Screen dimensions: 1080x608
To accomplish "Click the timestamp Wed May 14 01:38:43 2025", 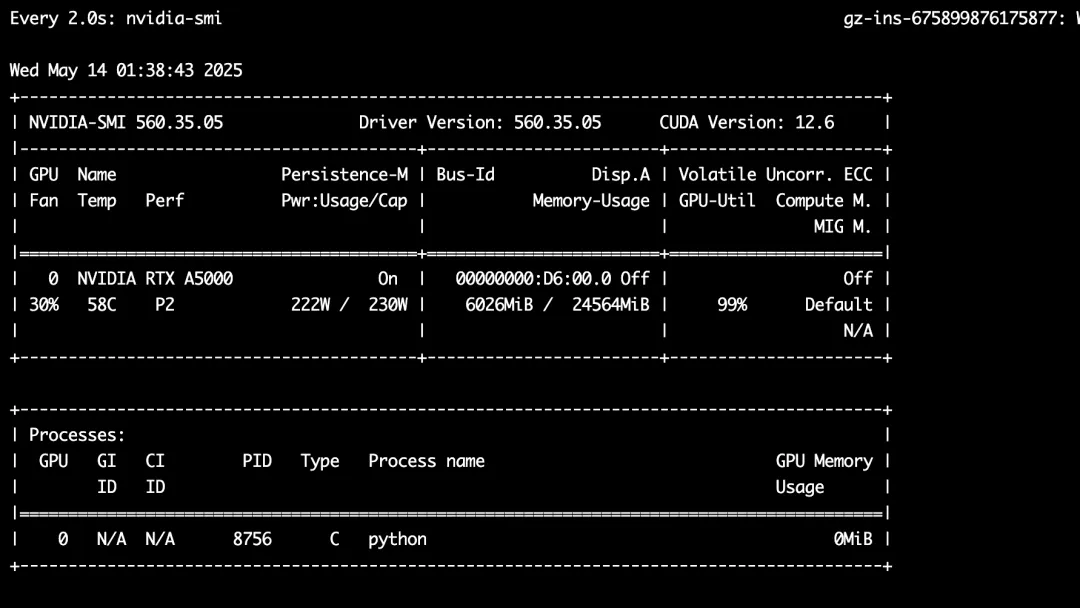I will 126,70.
